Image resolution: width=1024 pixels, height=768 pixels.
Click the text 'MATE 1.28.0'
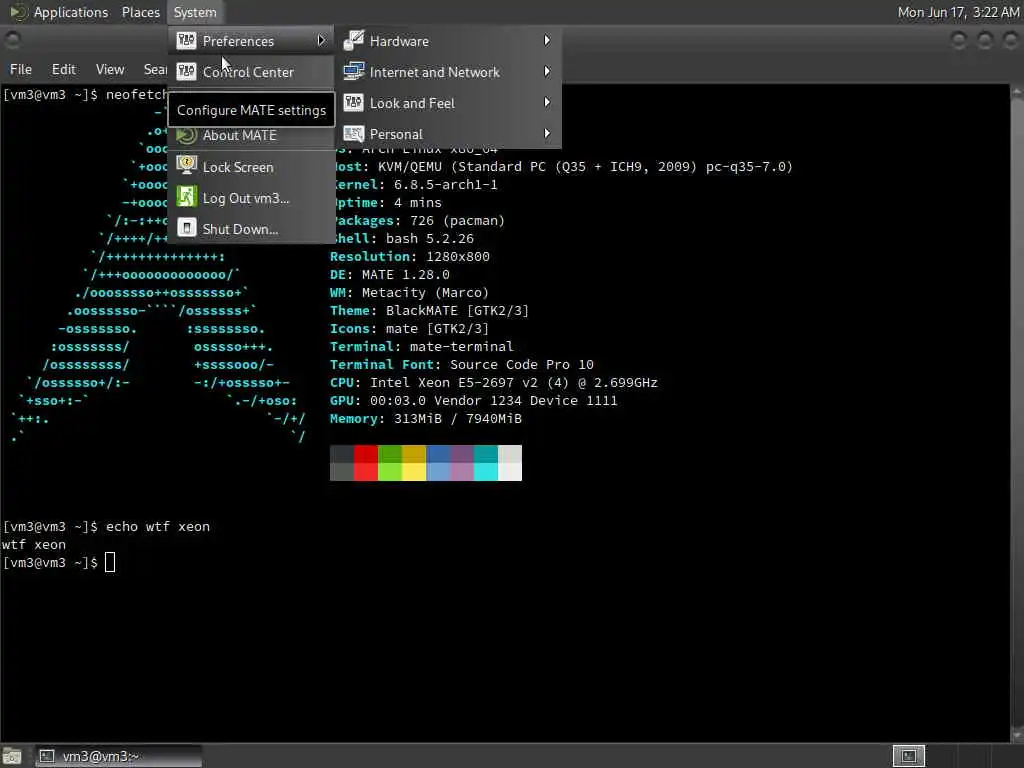click(406, 275)
